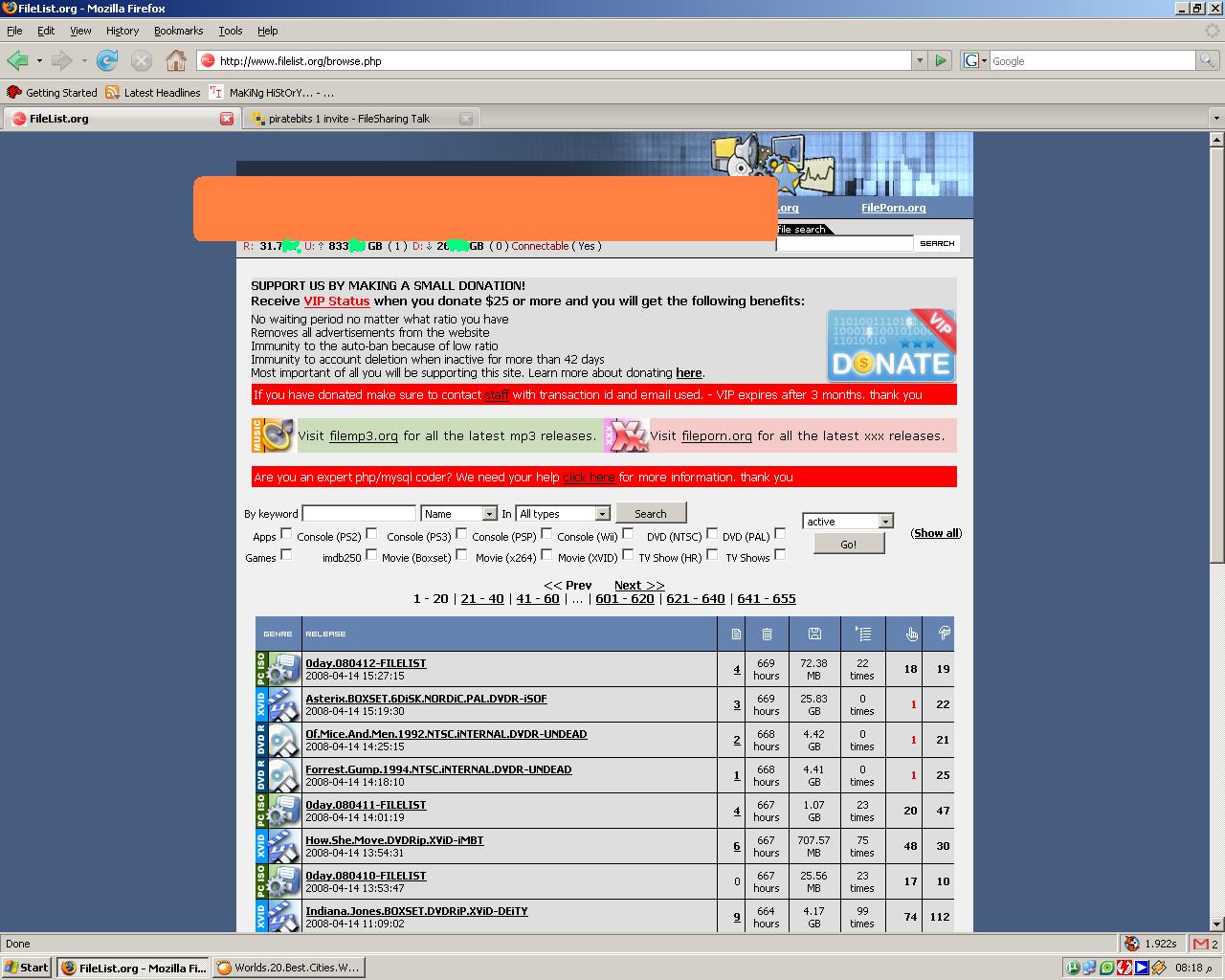Expand the address bar URL history dropdown
1225x980 pixels.
point(920,60)
